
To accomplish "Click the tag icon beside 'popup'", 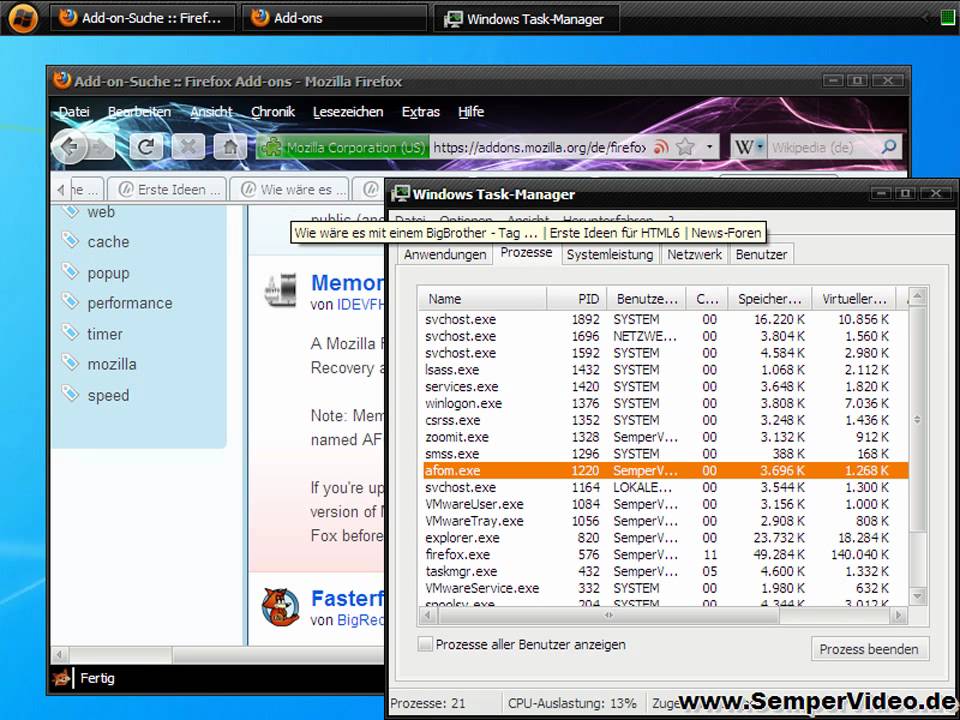I will (70, 271).
